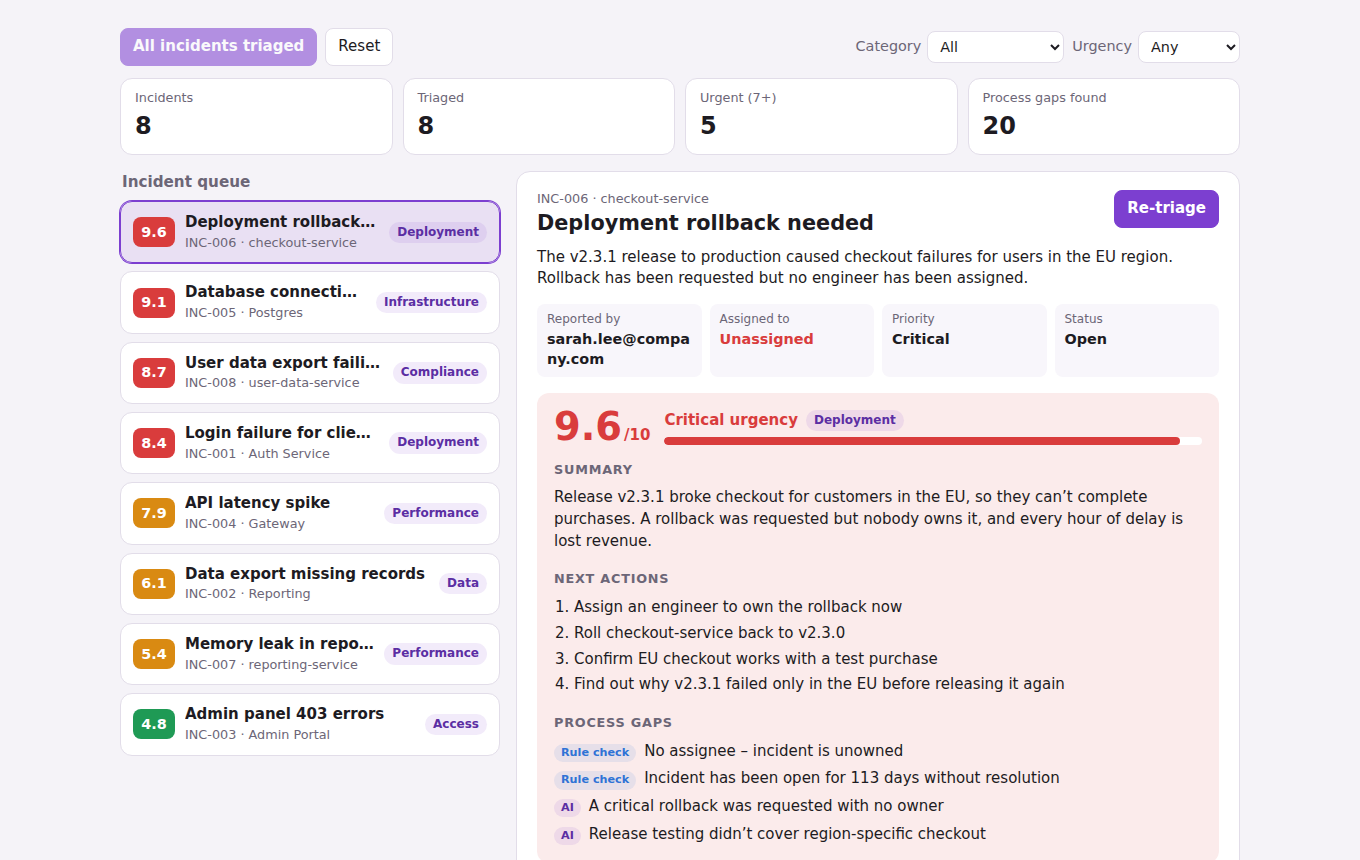The width and height of the screenshot is (1360, 860).
Task: Select Memory leak incident INC-007
Action: tap(310, 654)
